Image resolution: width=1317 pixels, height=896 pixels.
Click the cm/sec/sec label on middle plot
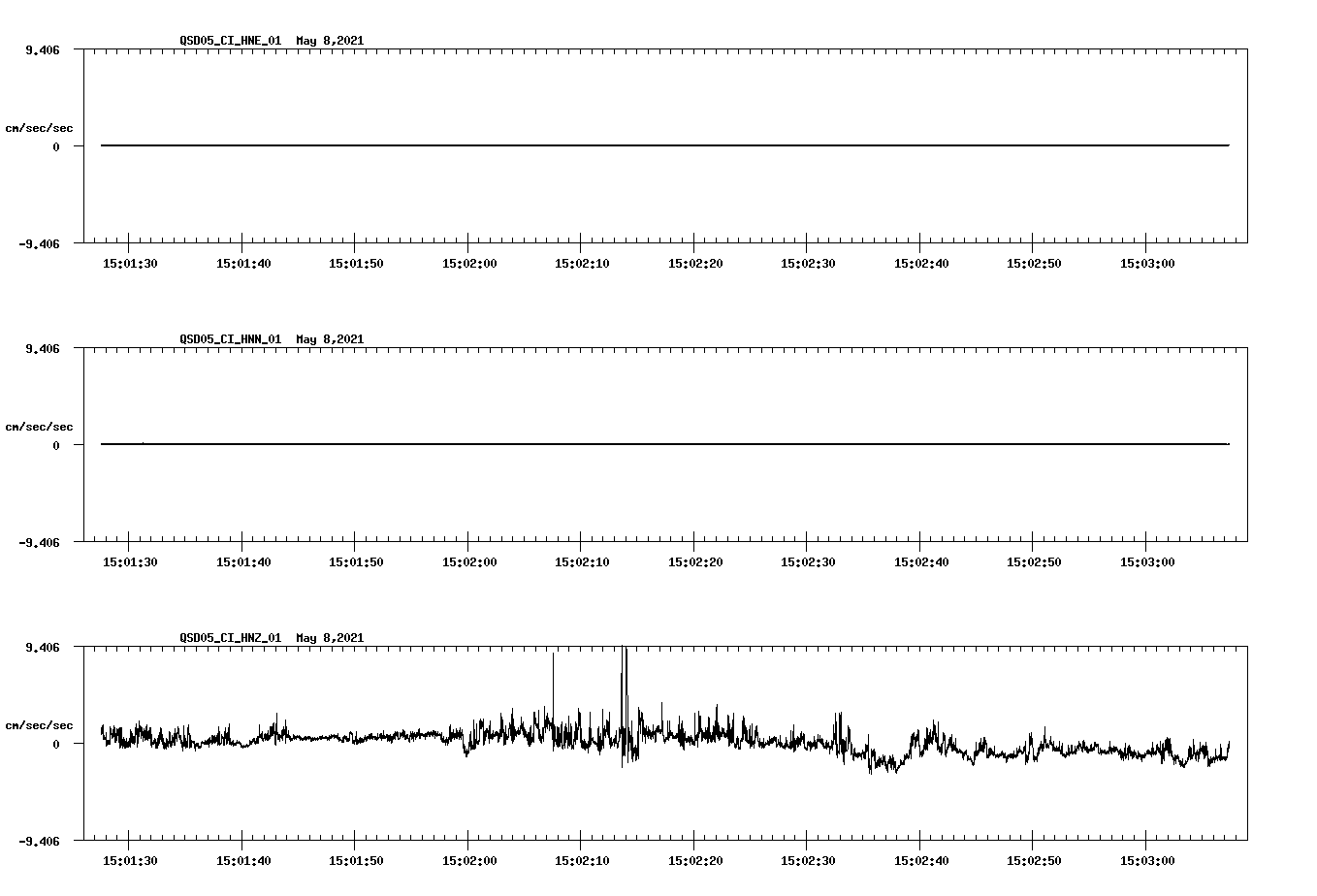pos(41,426)
